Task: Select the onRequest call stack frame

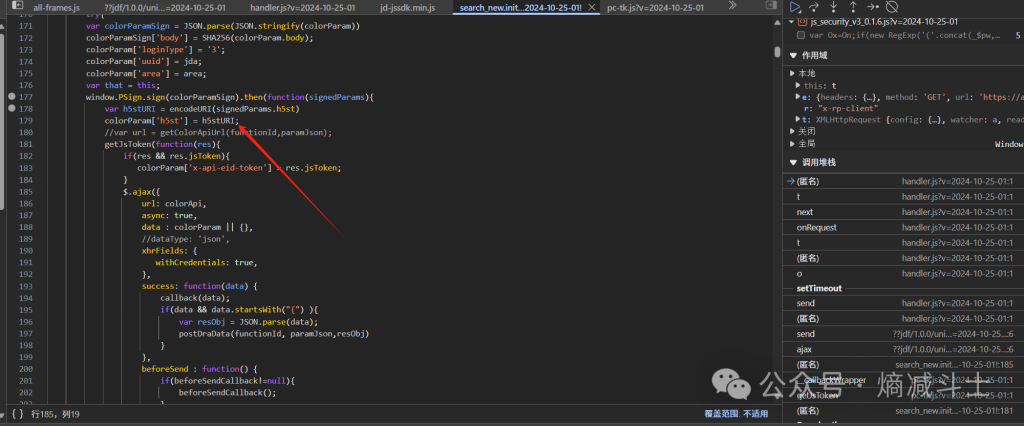Action: (x=817, y=228)
